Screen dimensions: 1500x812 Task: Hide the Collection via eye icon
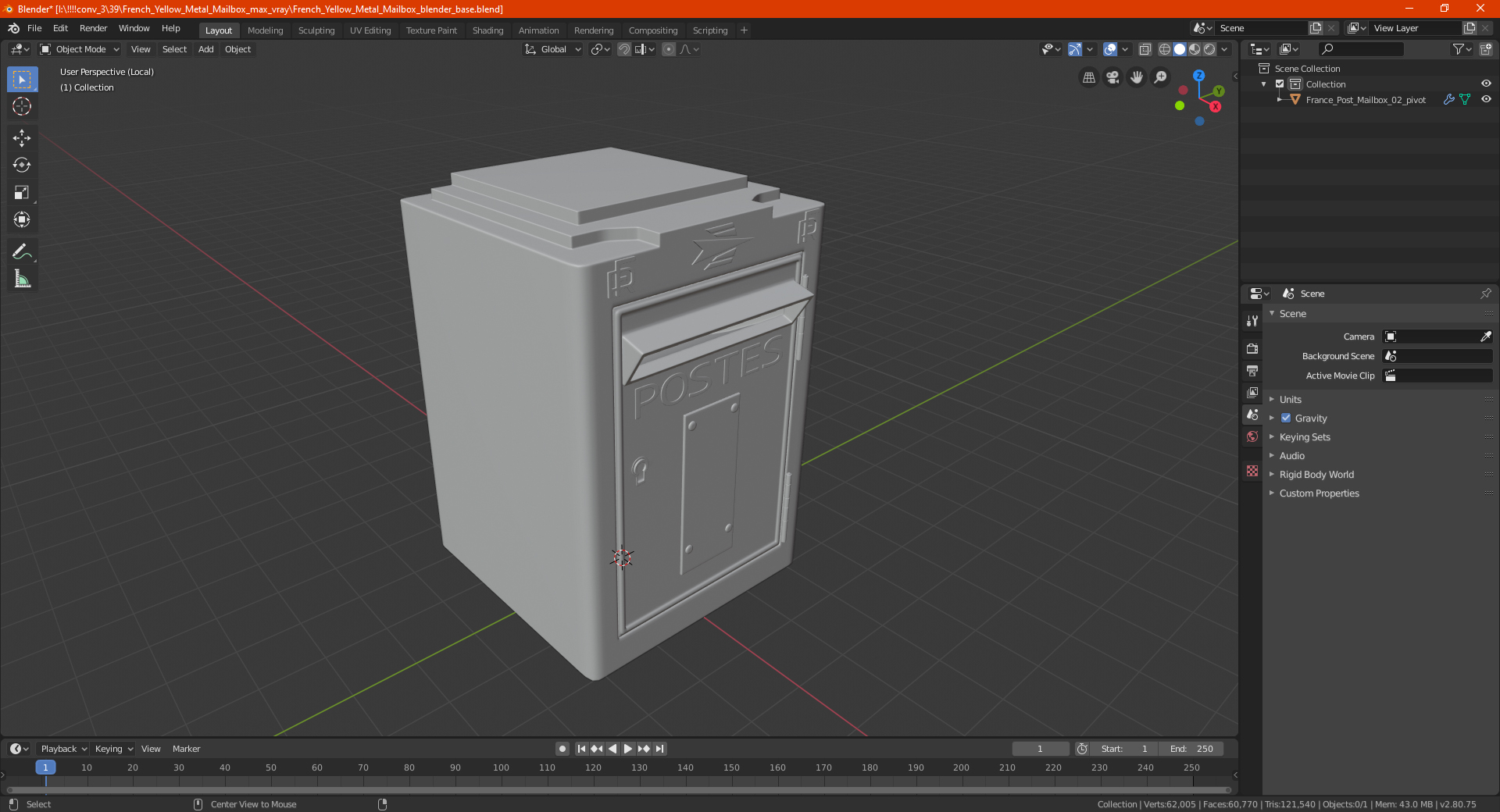(1486, 84)
